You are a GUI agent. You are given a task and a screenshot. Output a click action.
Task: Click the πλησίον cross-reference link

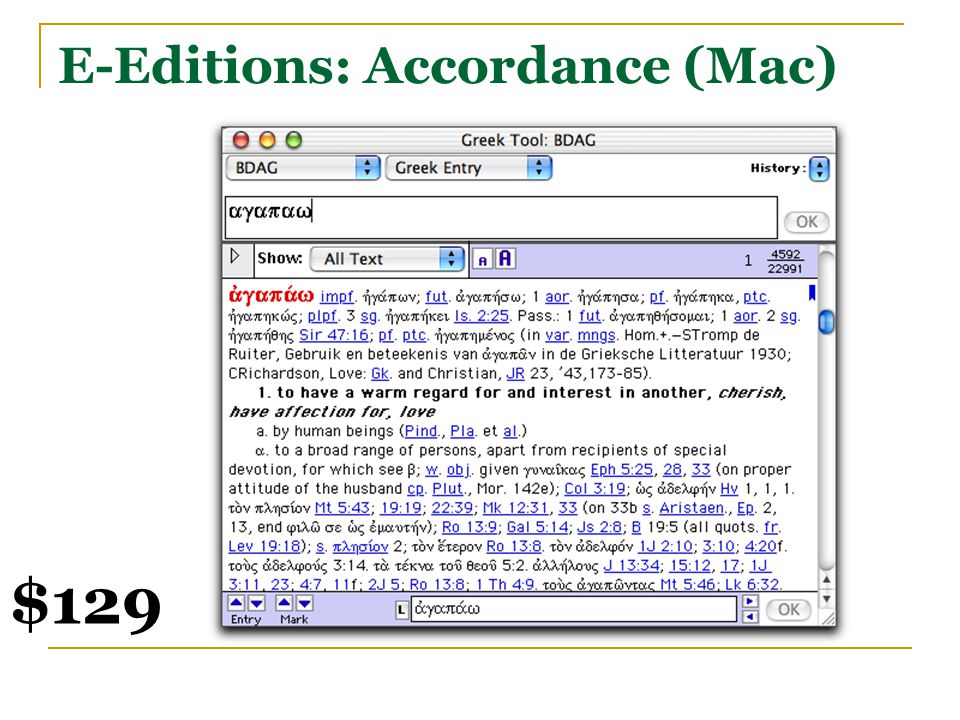360,546
